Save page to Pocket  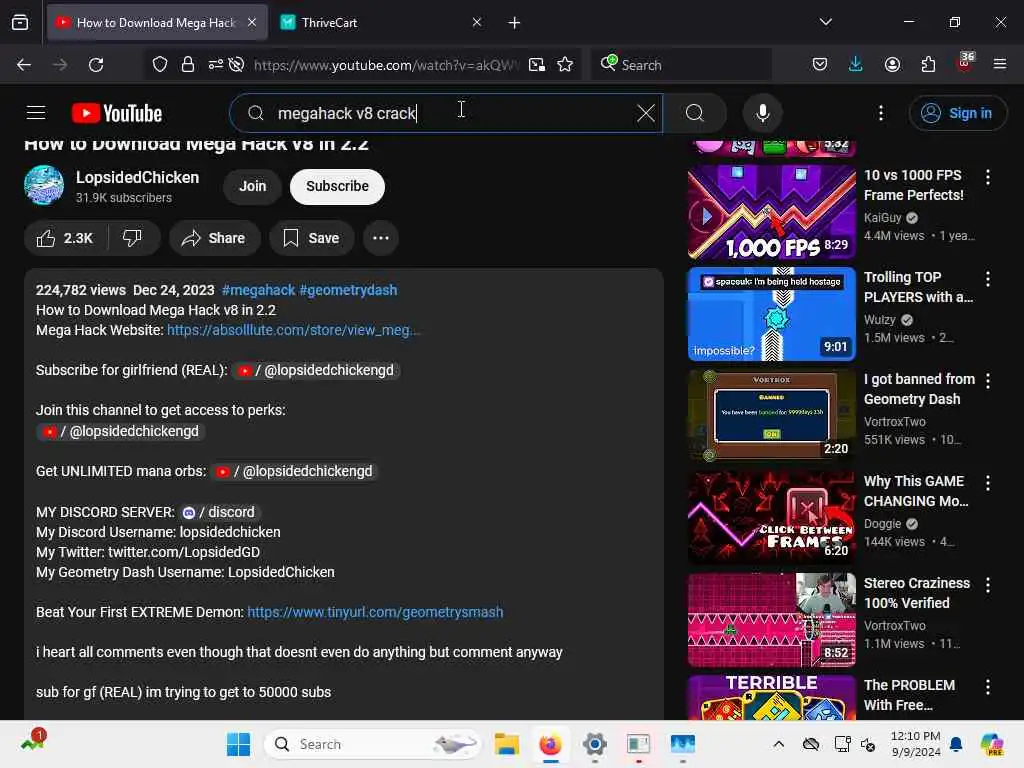coord(820,65)
